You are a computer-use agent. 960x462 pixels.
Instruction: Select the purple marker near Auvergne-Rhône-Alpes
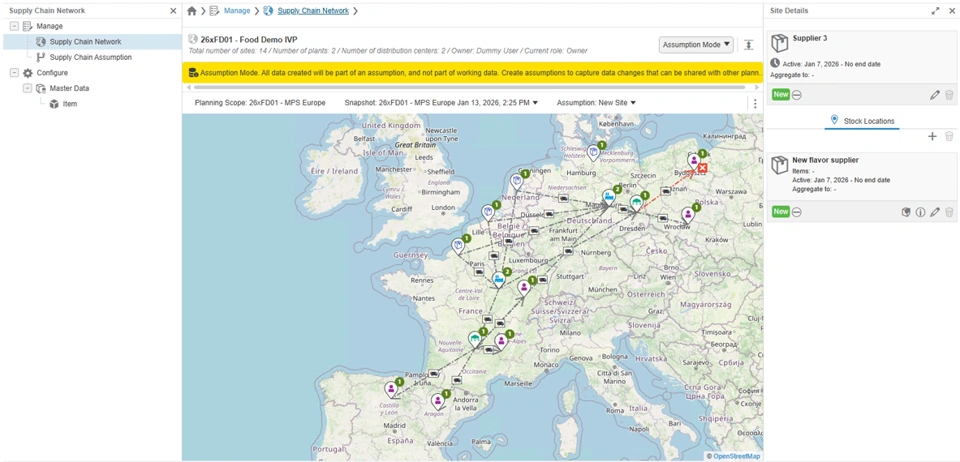click(x=501, y=341)
